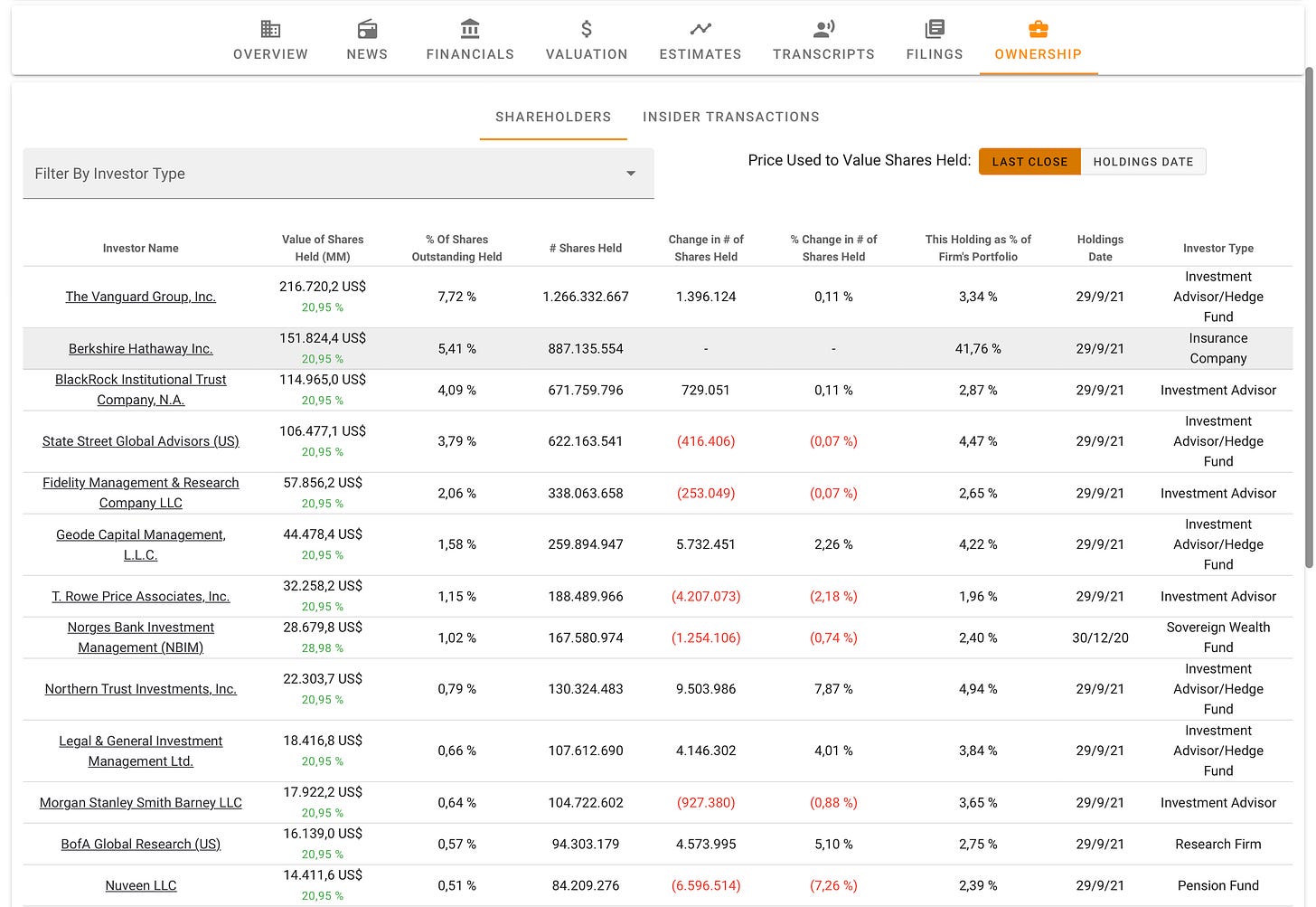Click the Investor Type column header
This screenshot has height=907, width=1316.
tap(1218, 248)
